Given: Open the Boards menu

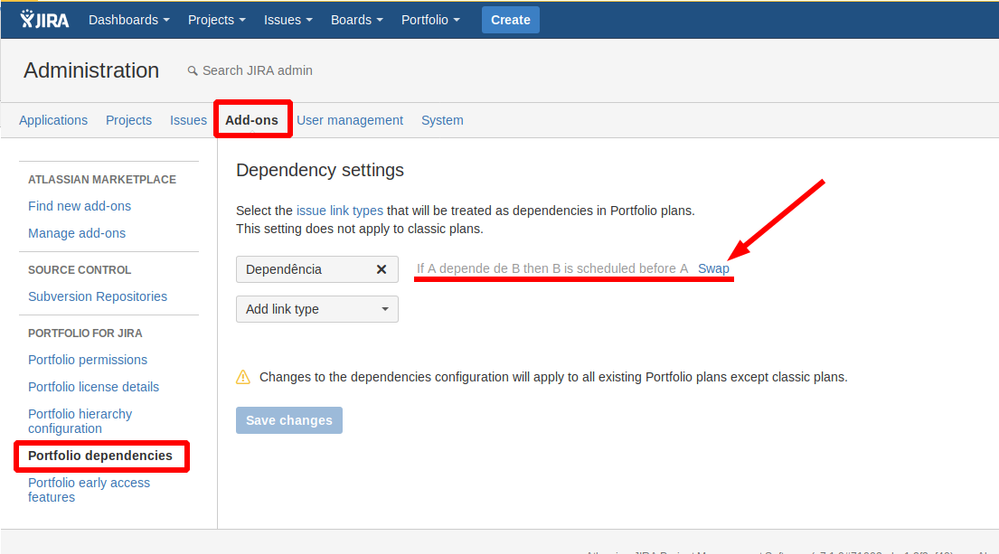Looking at the screenshot, I should [357, 20].
